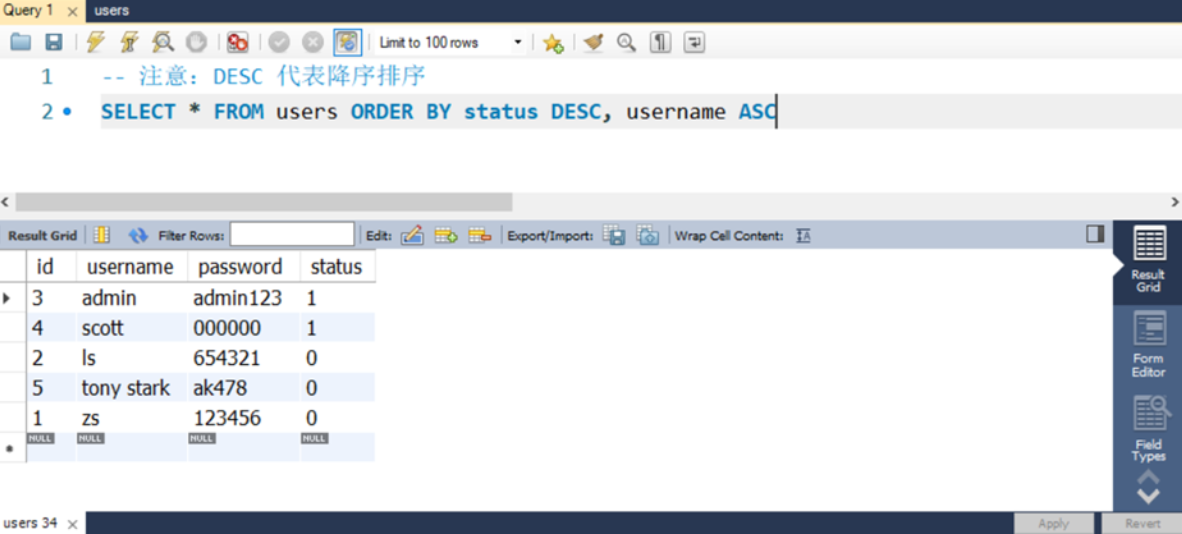Toggle stop-on-error execution icon
Image resolution: width=1182 pixels, height=534 pixels.
tap(238, 42)
